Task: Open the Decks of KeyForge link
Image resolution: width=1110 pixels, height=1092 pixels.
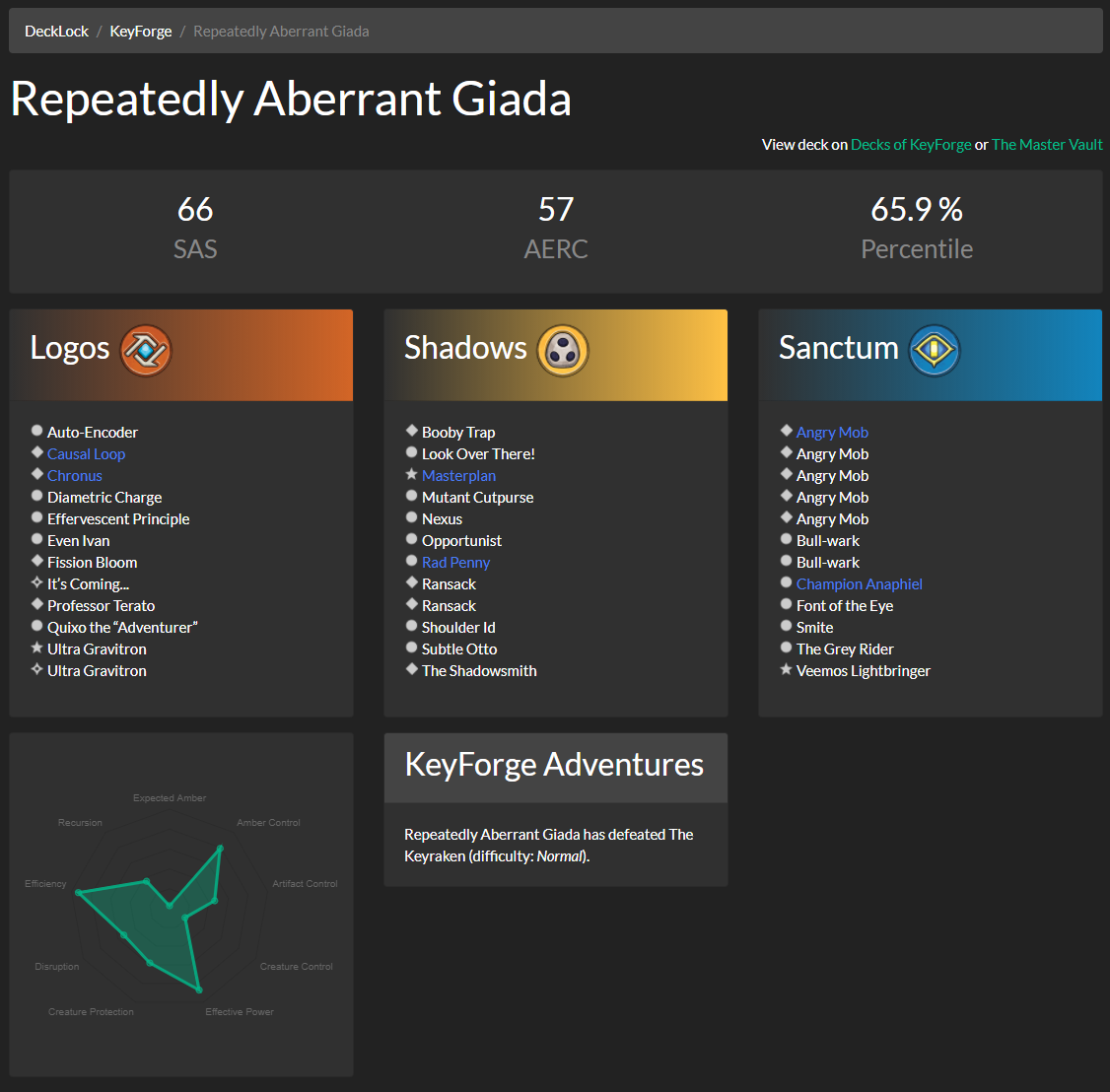Action: point(911,144)
